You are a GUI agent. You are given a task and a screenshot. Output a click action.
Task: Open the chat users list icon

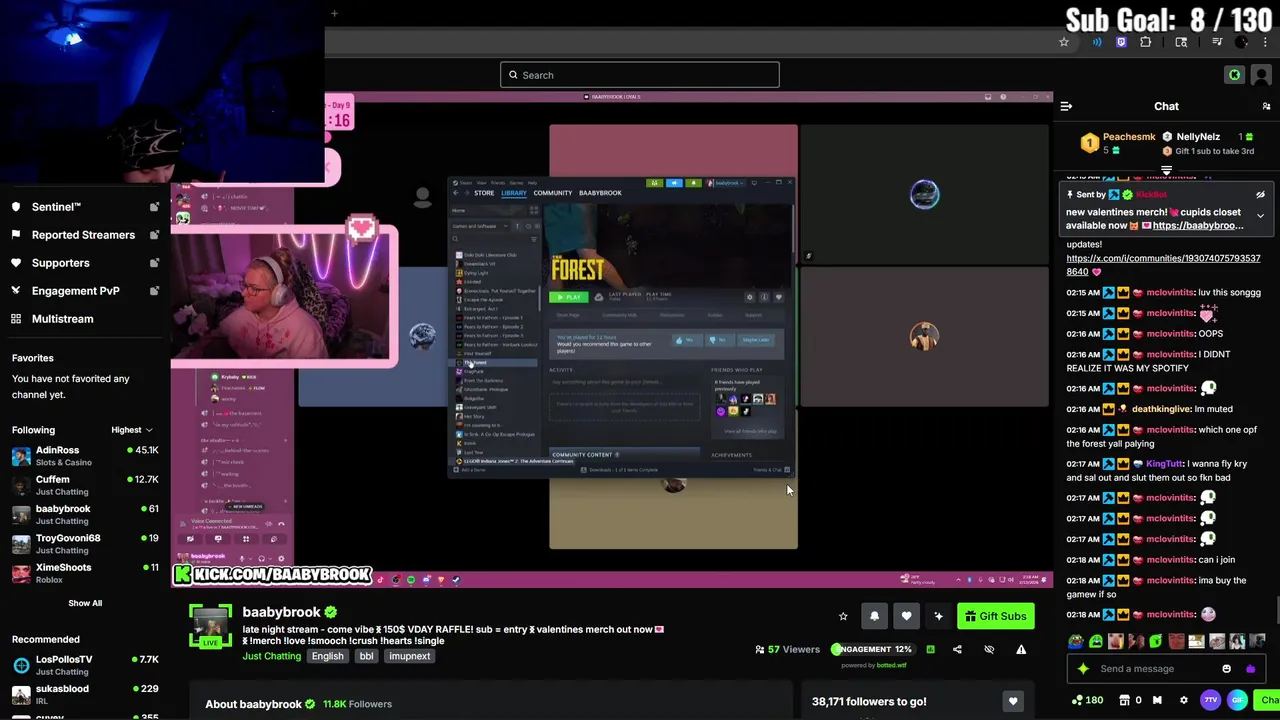coord(1266,106)
